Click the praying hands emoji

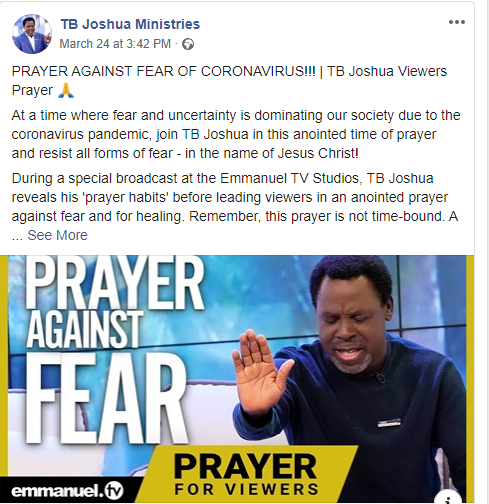tap(66, 91)
